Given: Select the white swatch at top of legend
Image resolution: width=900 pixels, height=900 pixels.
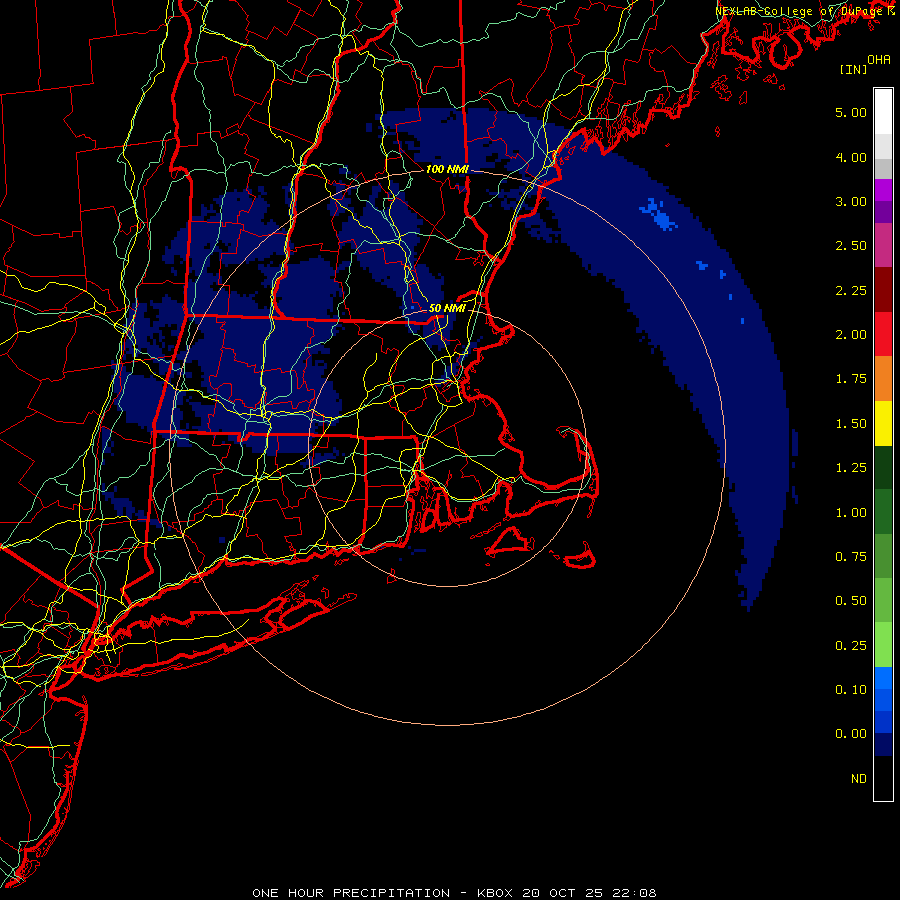Looking at the screenshot, I should tap(883, 112).
